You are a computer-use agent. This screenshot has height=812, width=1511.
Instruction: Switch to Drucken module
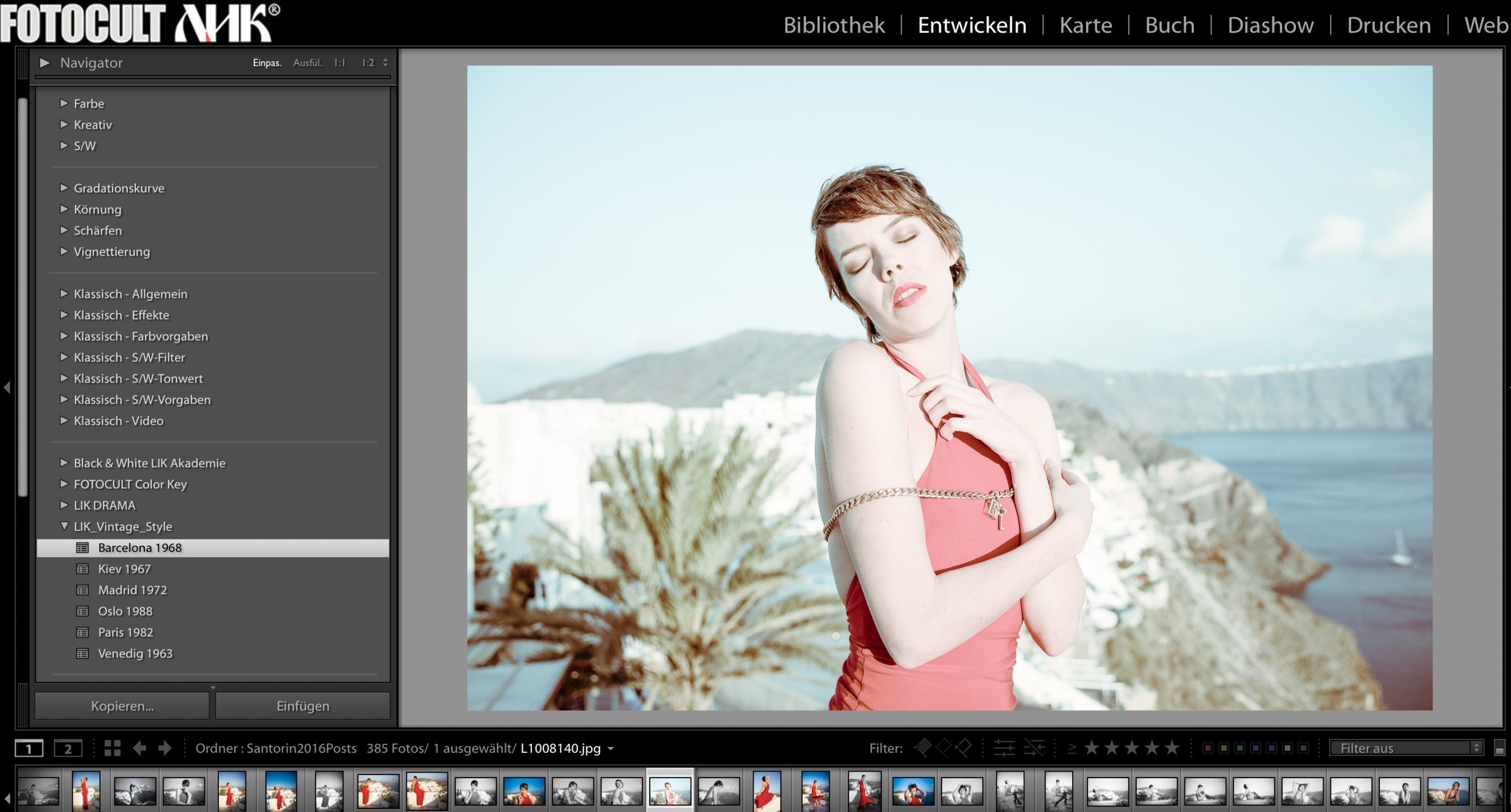(x=1389, y=25)
